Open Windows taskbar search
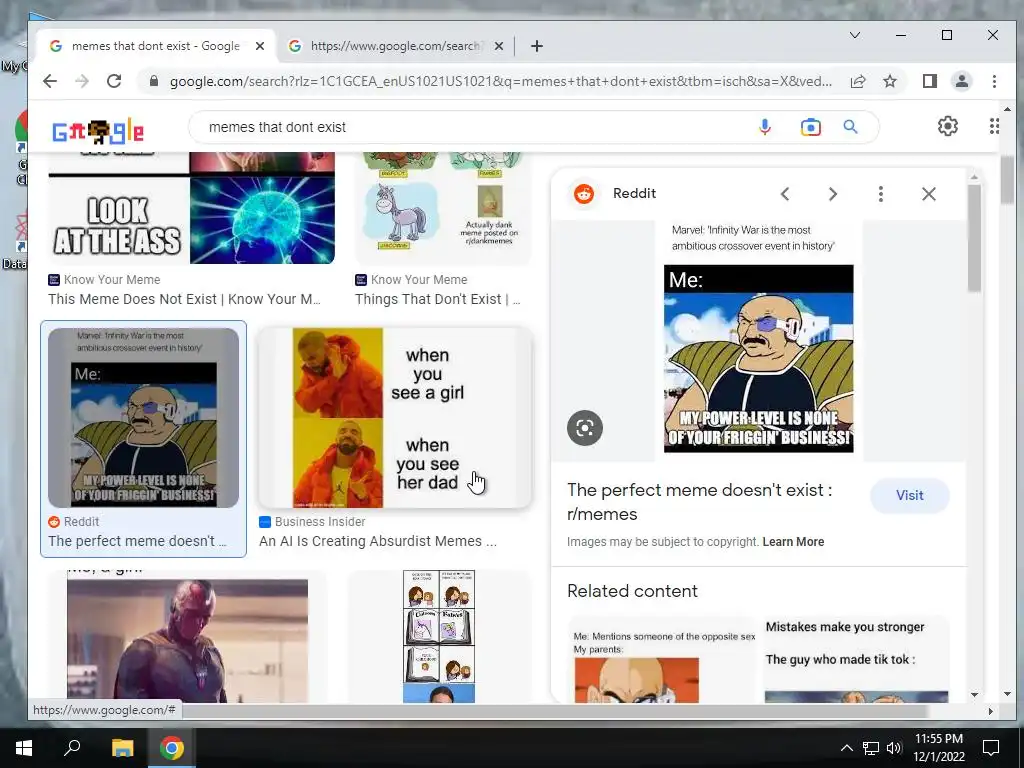Screen dimensions: 1024x768 [72, 748]
